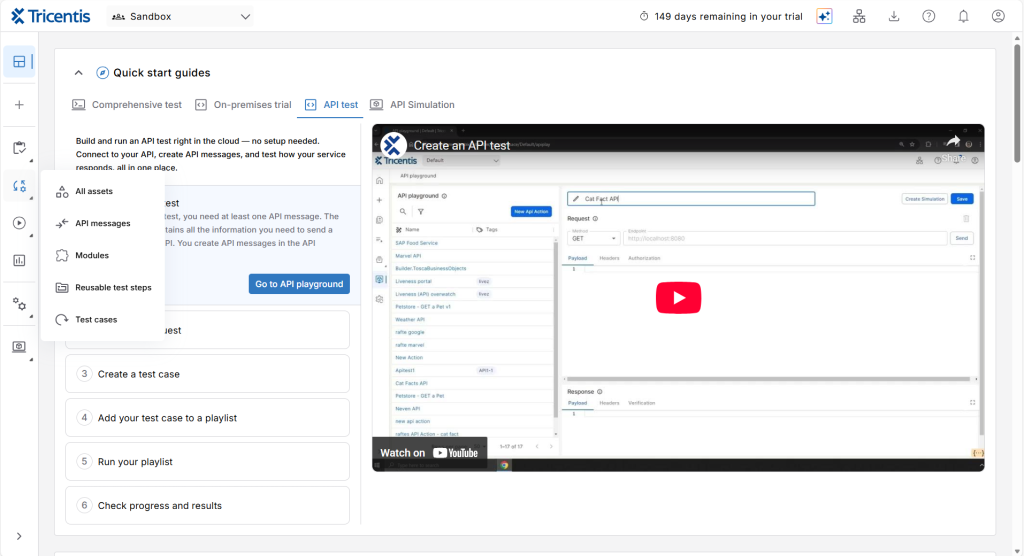Select Test cases in flyout menu
The height and width of the screenshot is (556, 1024).
[x=103, y=319]
